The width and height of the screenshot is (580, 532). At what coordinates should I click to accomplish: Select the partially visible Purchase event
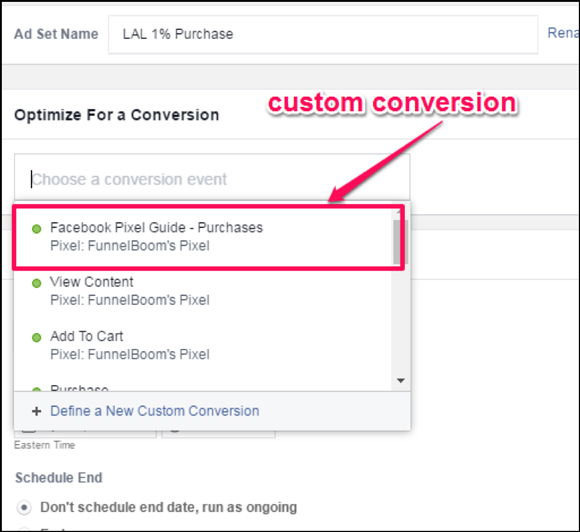coord(203,387)
